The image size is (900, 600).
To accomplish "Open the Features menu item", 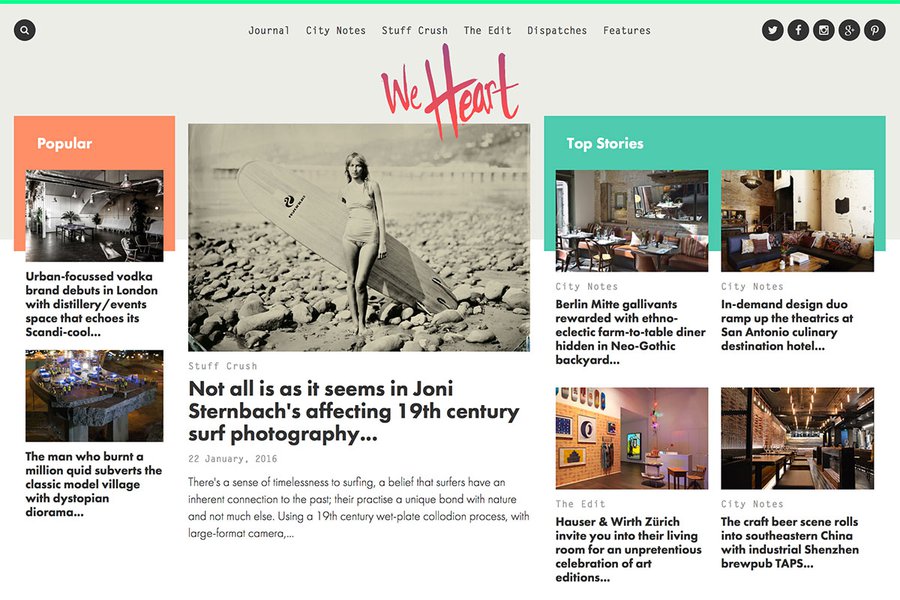I will (627, 30).
